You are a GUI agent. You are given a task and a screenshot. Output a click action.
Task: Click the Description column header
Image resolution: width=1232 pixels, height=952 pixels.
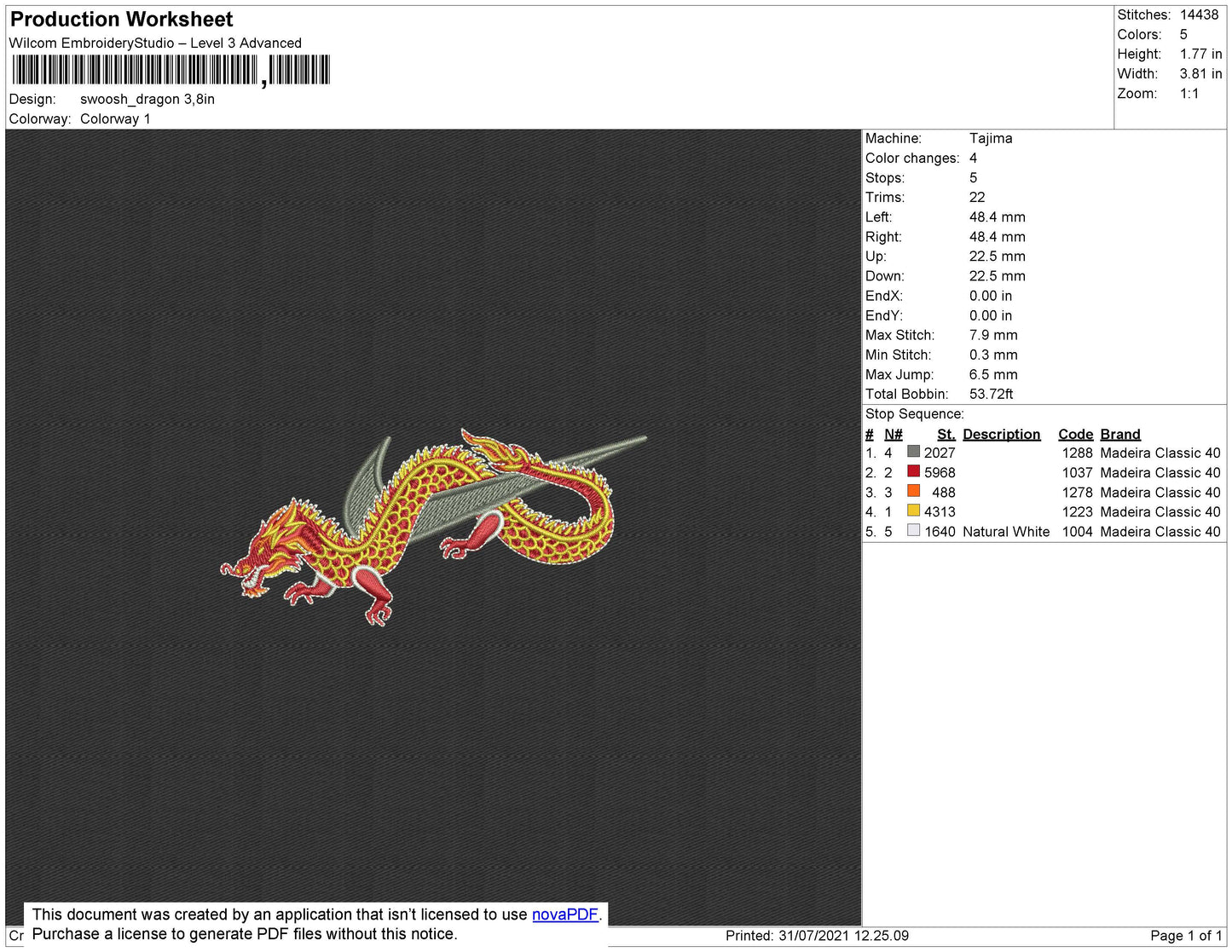point(1001,434)
